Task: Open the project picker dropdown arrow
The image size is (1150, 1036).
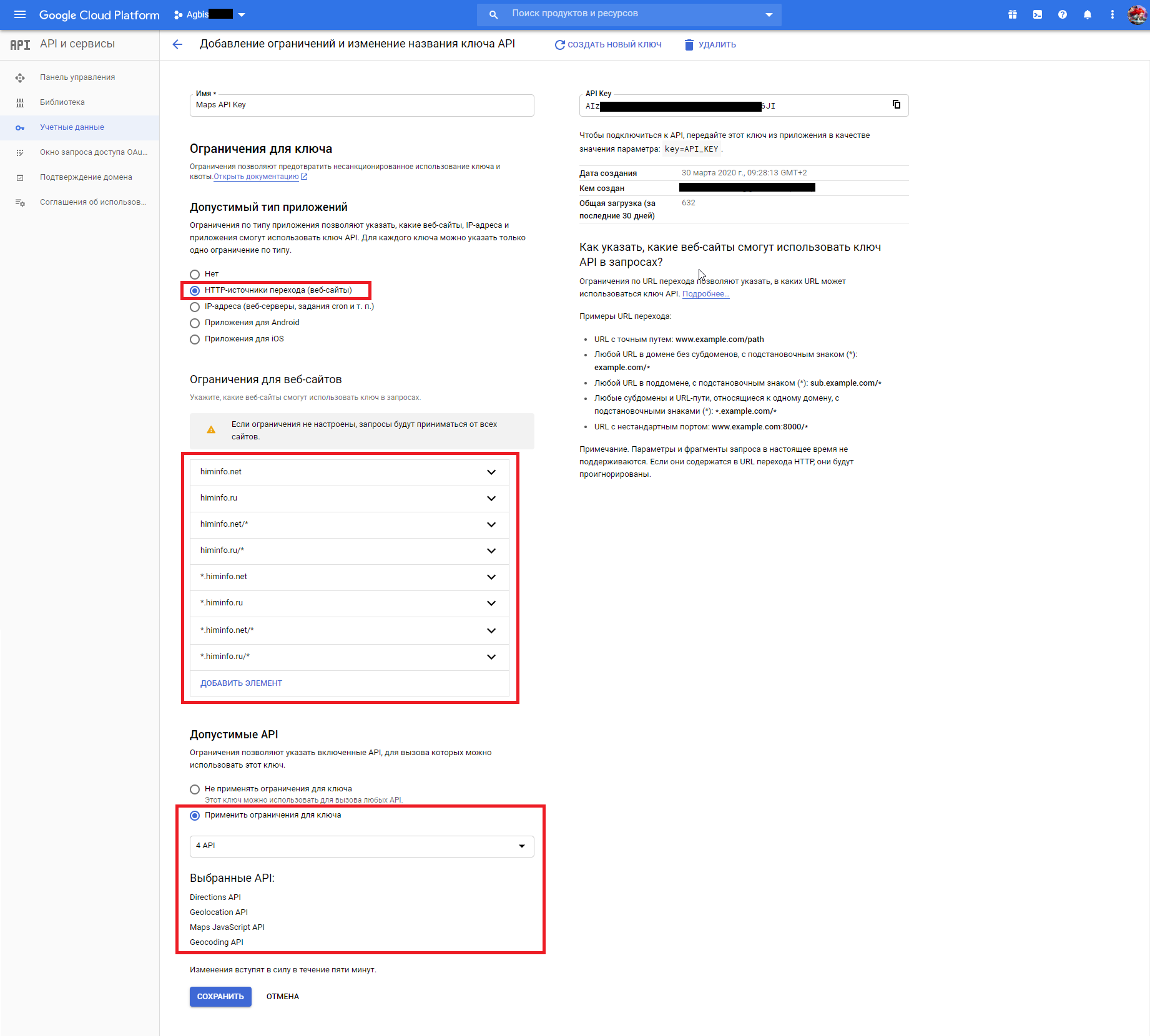Action: (242, 14)
